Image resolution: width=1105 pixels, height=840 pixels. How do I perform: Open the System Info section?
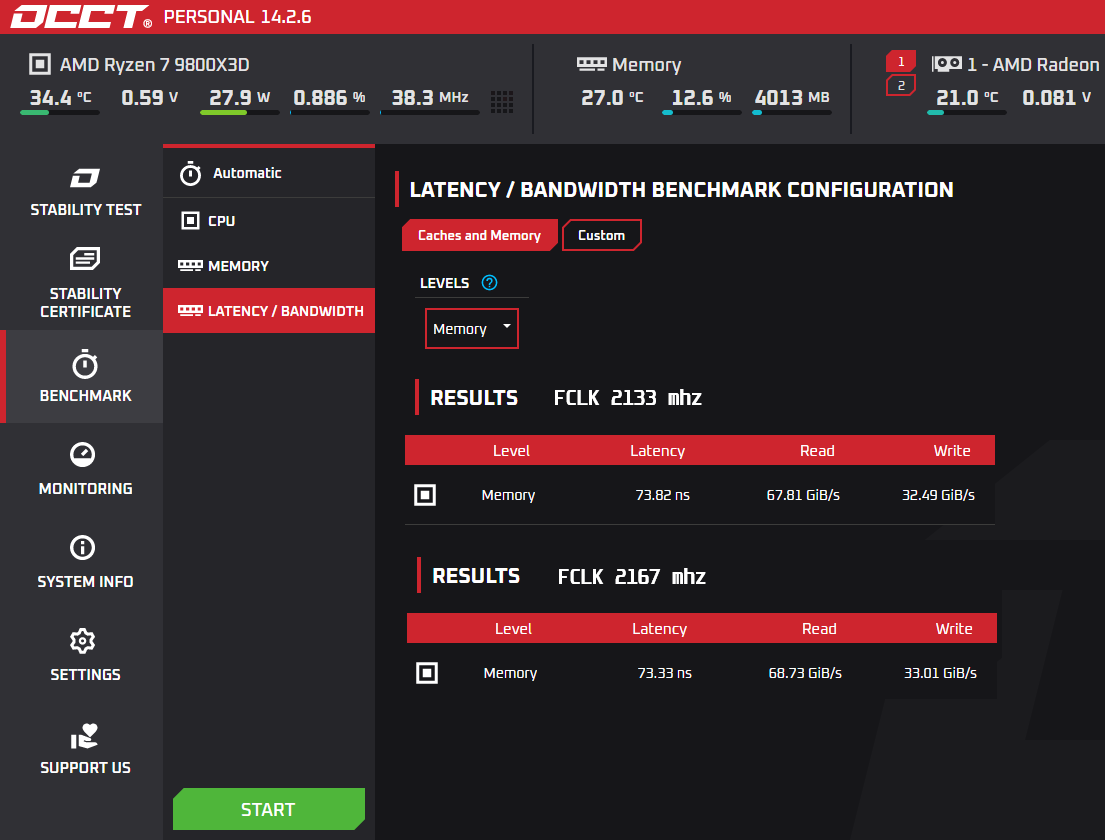85,562
